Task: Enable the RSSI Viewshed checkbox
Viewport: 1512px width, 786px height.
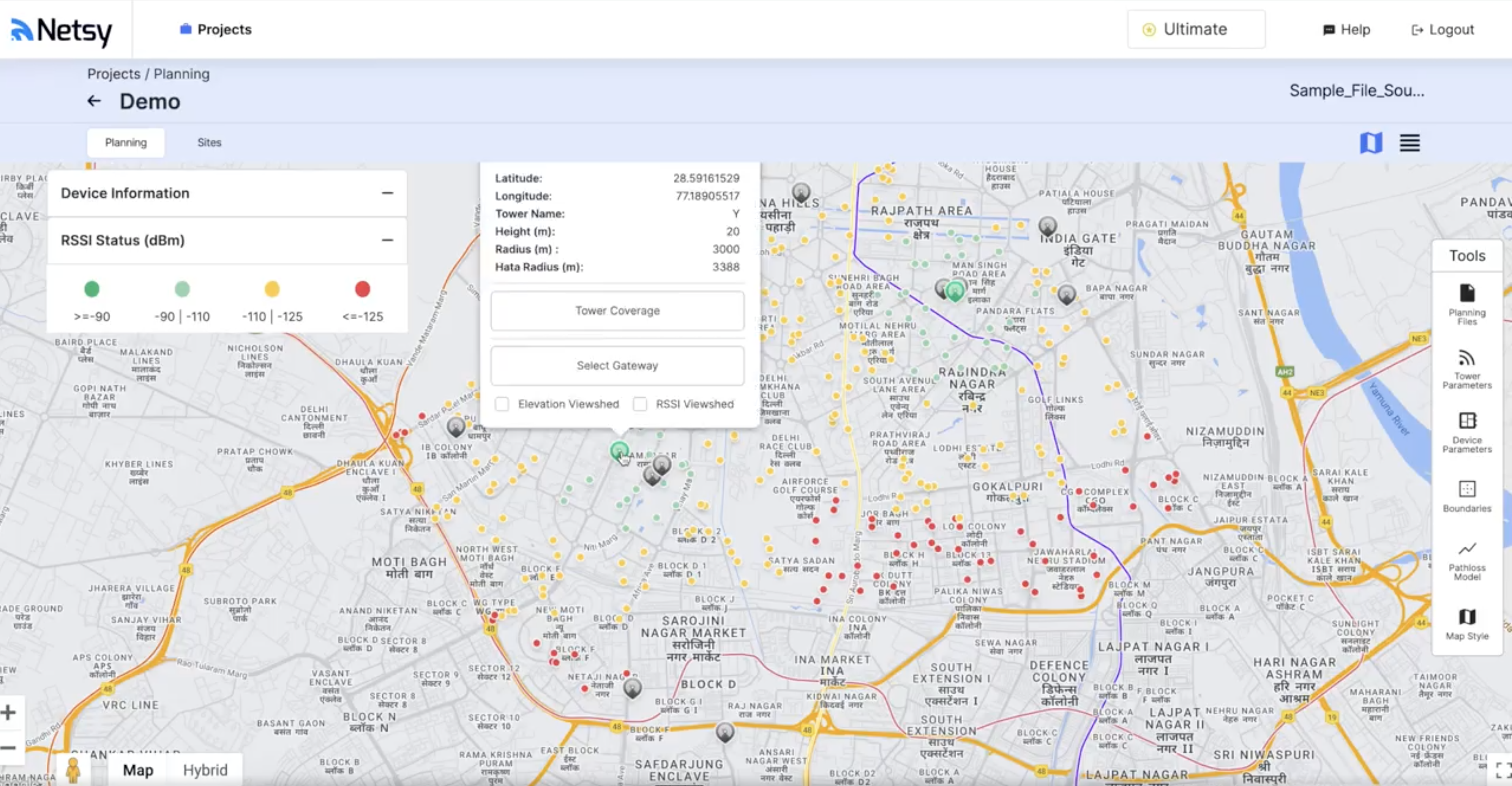Action: pyautogui.click(x=640, y=404)
